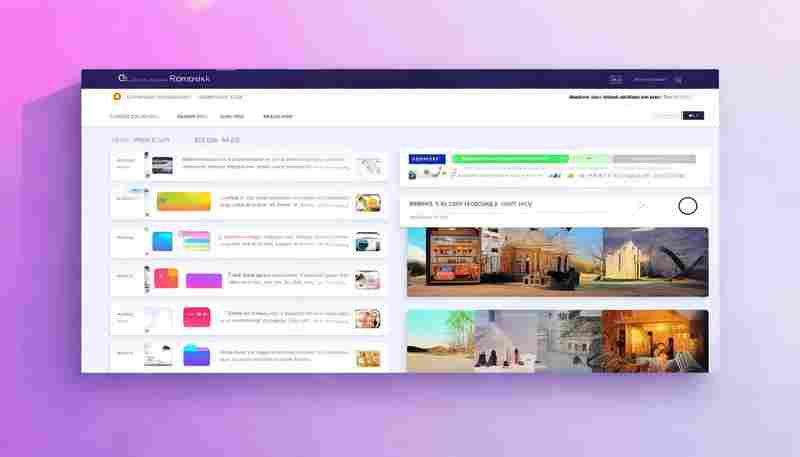Open the list icon in the dark header
Screen dimensions: 800x457
pos(615,80)
